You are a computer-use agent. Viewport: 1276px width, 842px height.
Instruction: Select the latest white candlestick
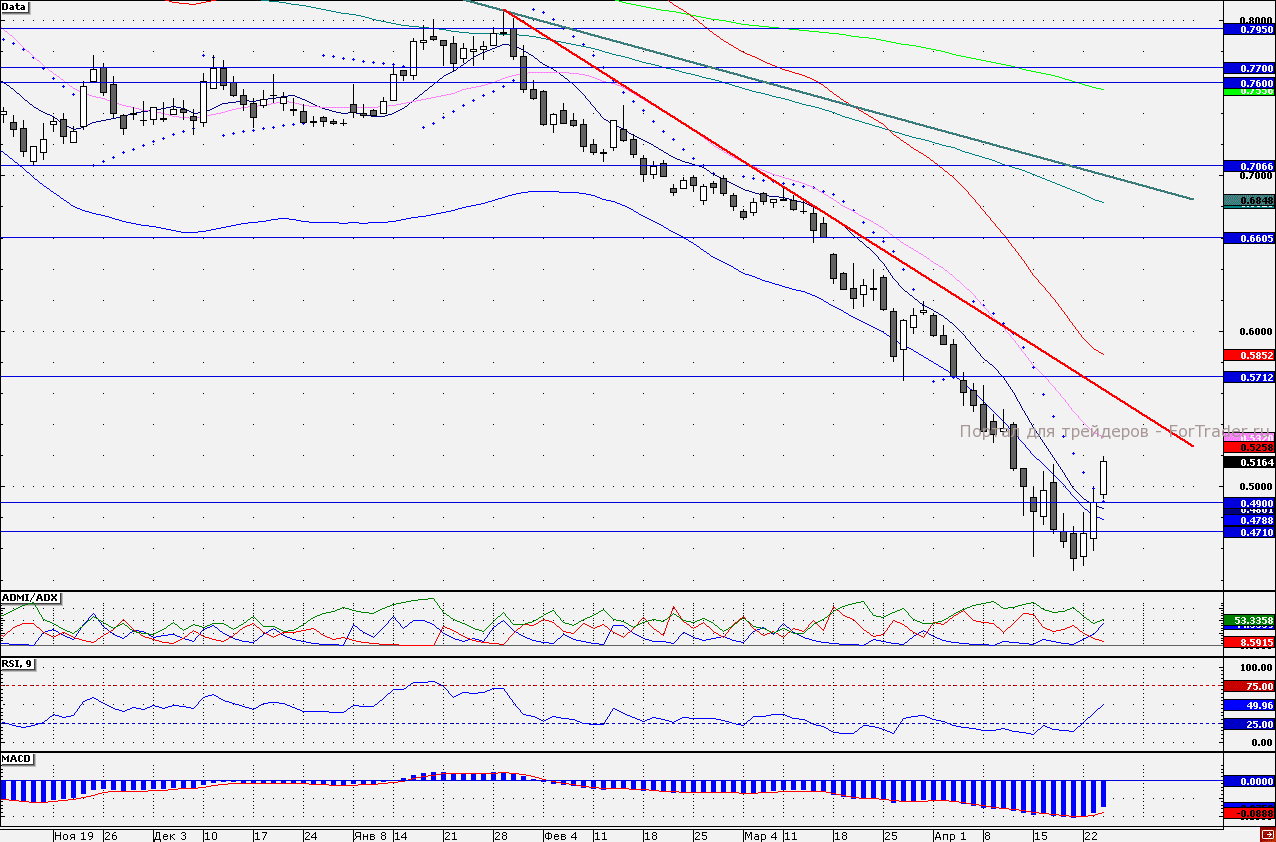point(1105,477)
